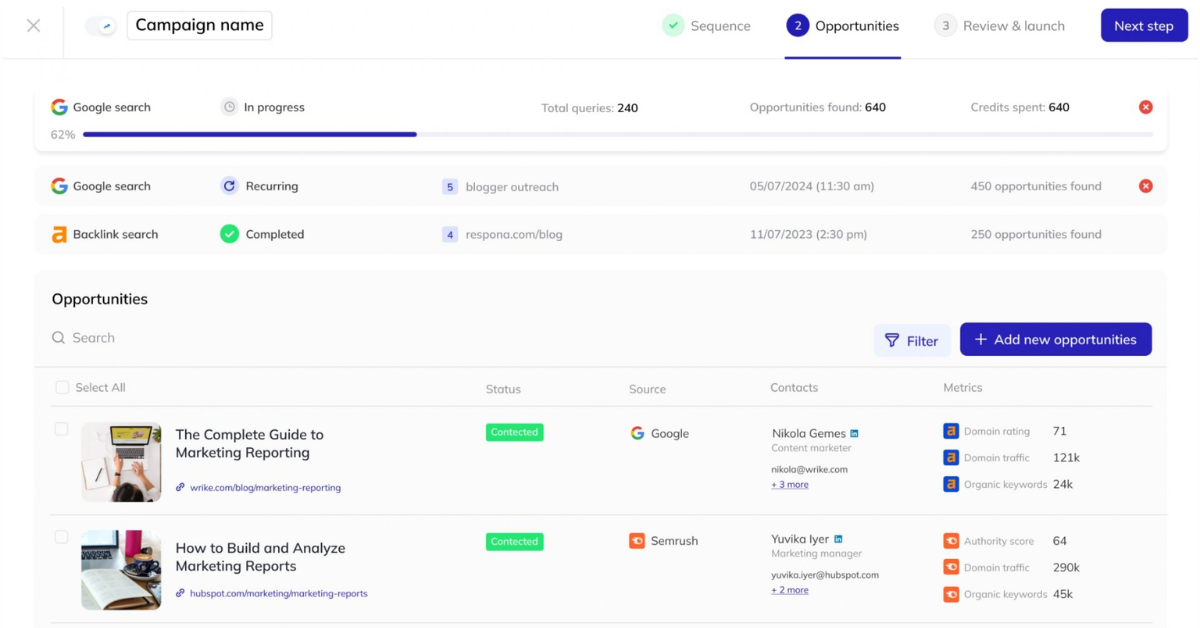The image size is (1200, 628).
Task: Close the campaign editor with the X icon
Action: coord(33,25)
